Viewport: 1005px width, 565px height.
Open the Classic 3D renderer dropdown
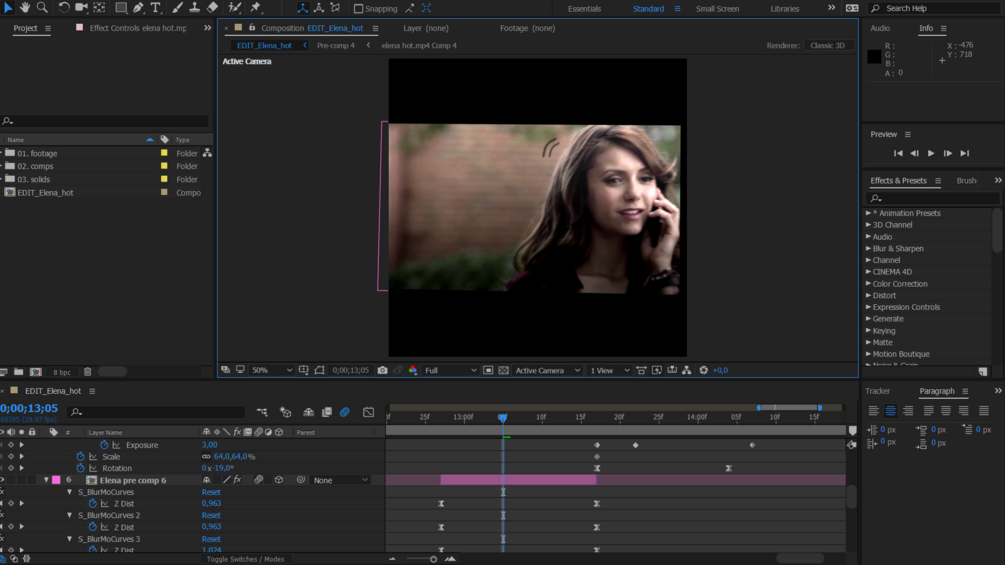coord(827,45)
